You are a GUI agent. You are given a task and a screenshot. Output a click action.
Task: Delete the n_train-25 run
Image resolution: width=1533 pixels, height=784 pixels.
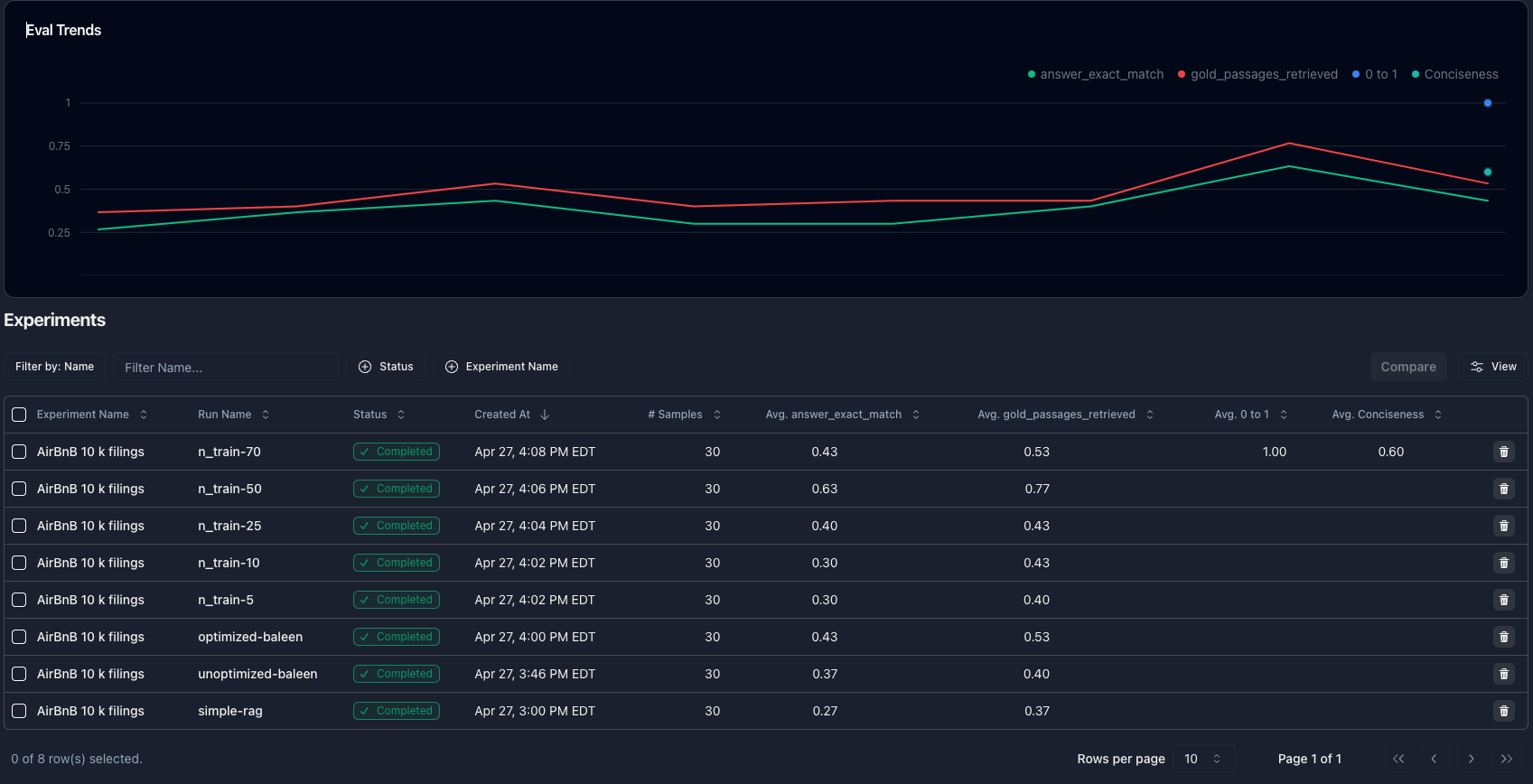click(x=1504, y=526)
